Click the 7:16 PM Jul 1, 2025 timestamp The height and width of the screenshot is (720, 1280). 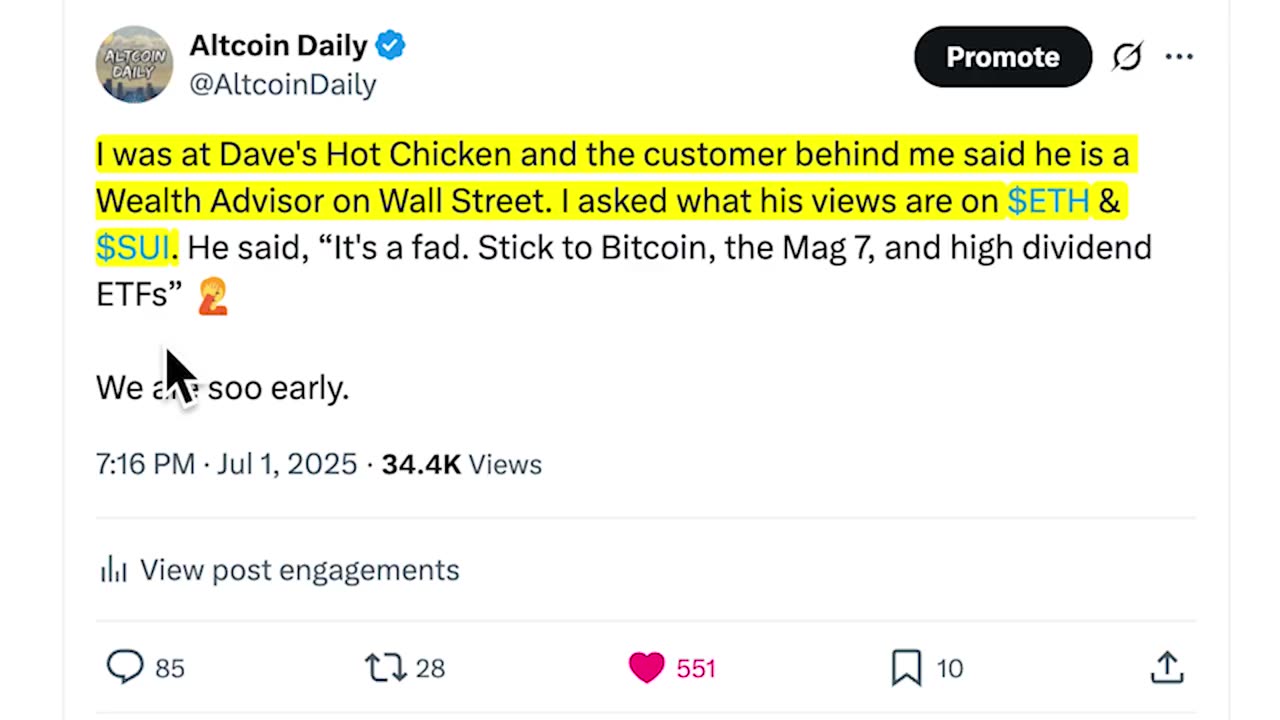point(226,464)
